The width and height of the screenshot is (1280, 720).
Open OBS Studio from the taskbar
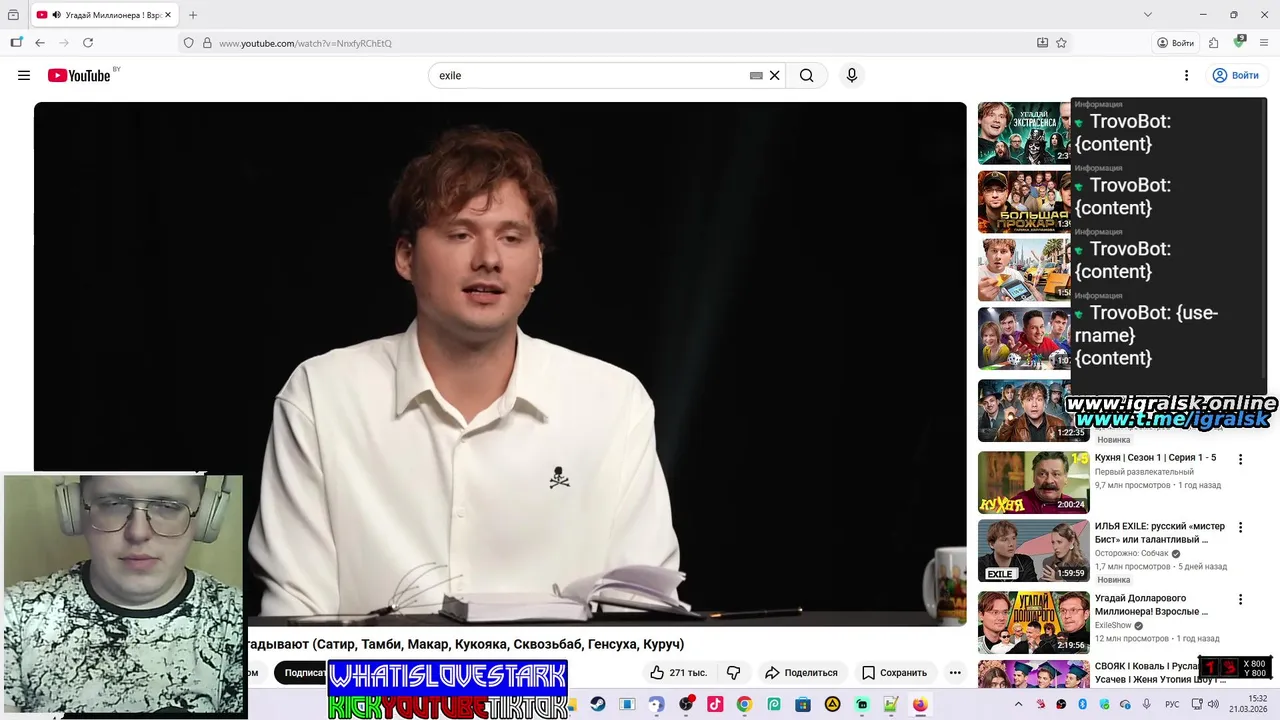click(x=686, y=704)
